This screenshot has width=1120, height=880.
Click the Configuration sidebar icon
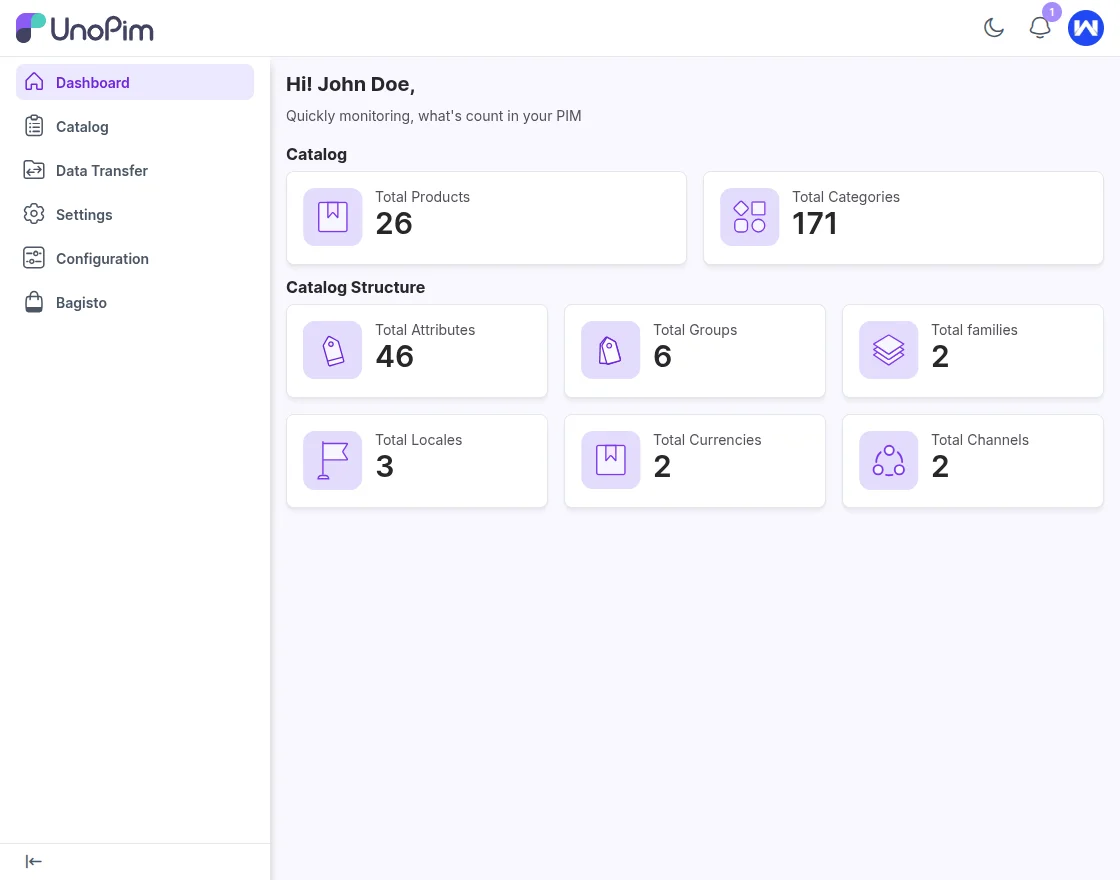tap(34, 258)
